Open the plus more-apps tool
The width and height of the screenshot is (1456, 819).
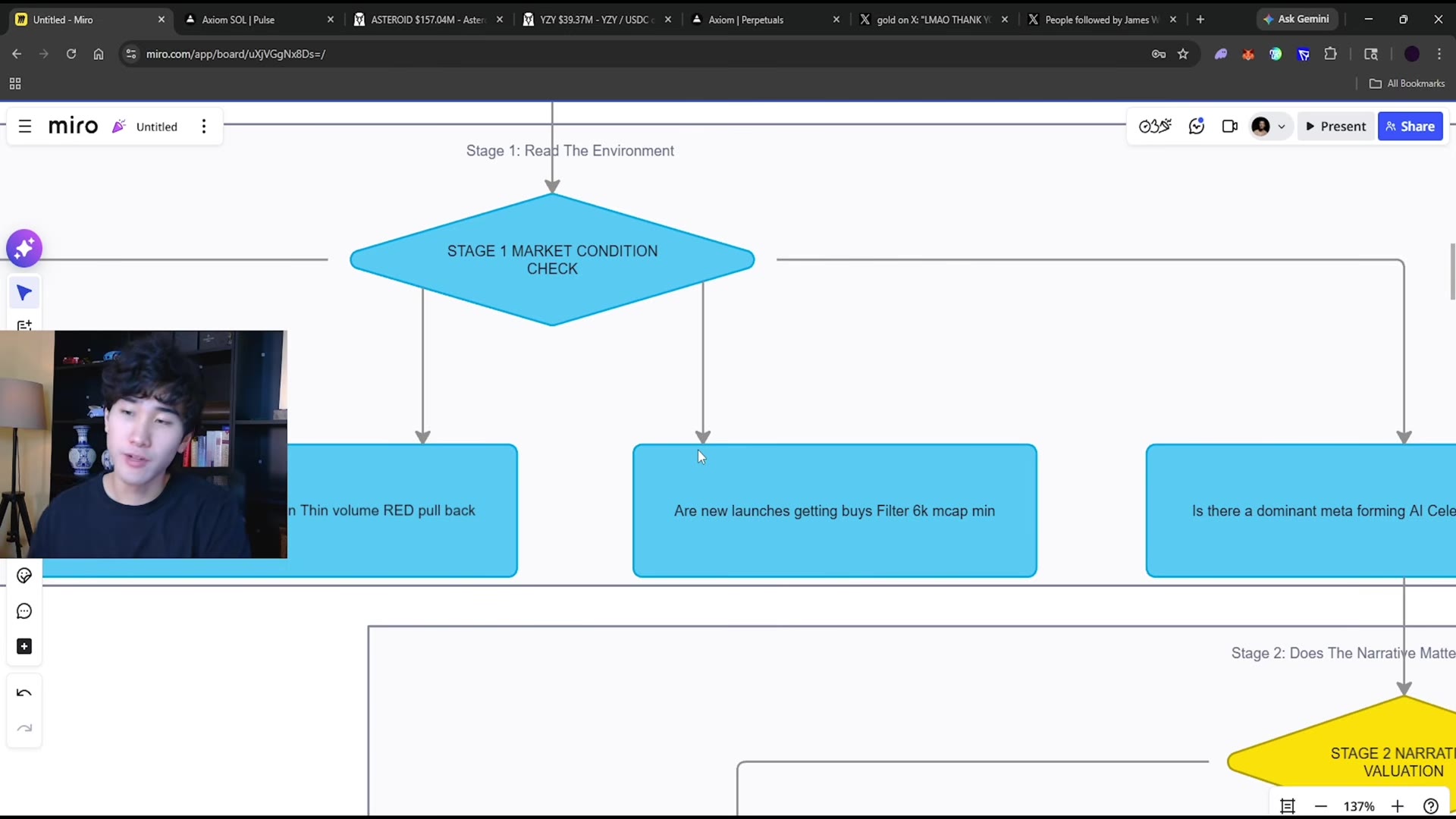[x=24, y=647]
